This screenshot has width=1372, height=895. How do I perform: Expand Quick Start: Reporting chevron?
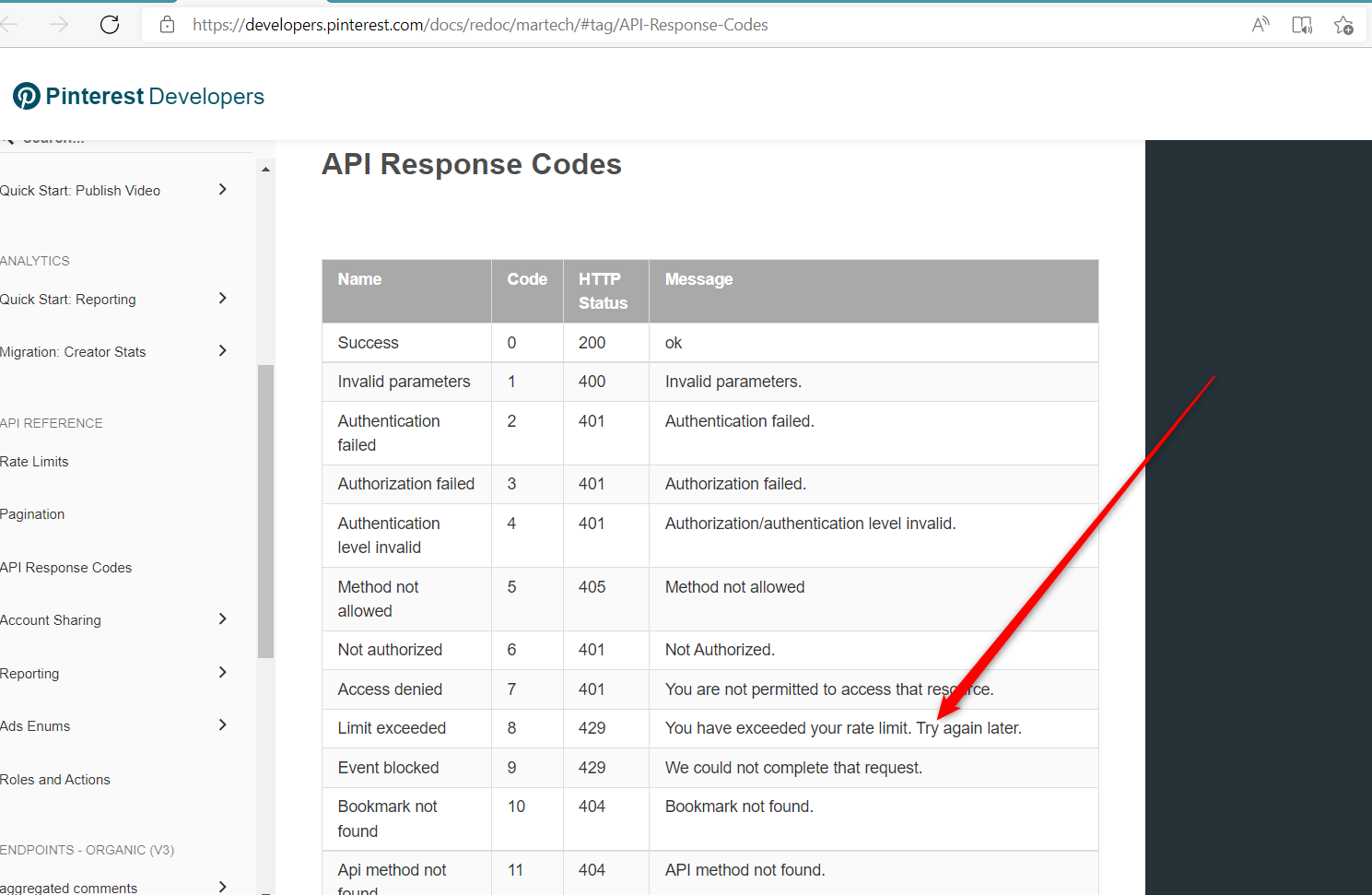click(x=222, y=298)
